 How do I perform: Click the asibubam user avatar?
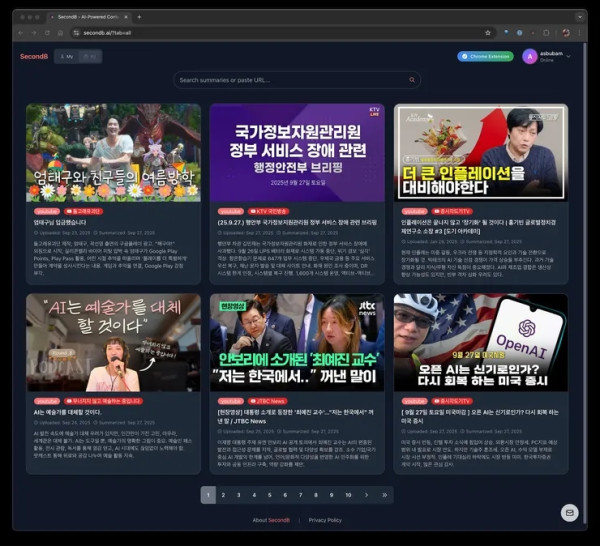[529, 57]
